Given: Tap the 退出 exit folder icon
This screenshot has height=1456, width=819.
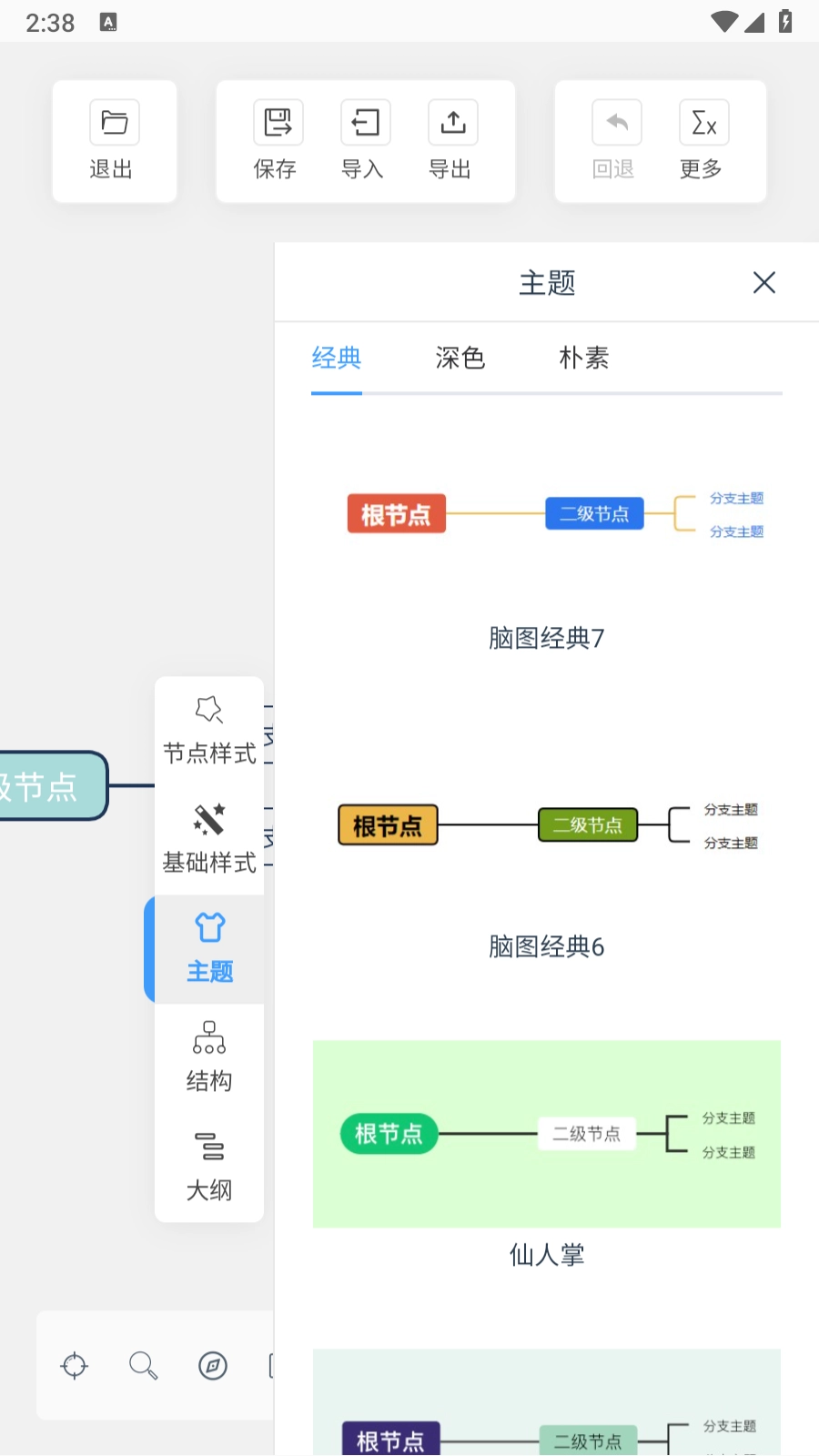Looking at the screenshot, I should point(115,123).
